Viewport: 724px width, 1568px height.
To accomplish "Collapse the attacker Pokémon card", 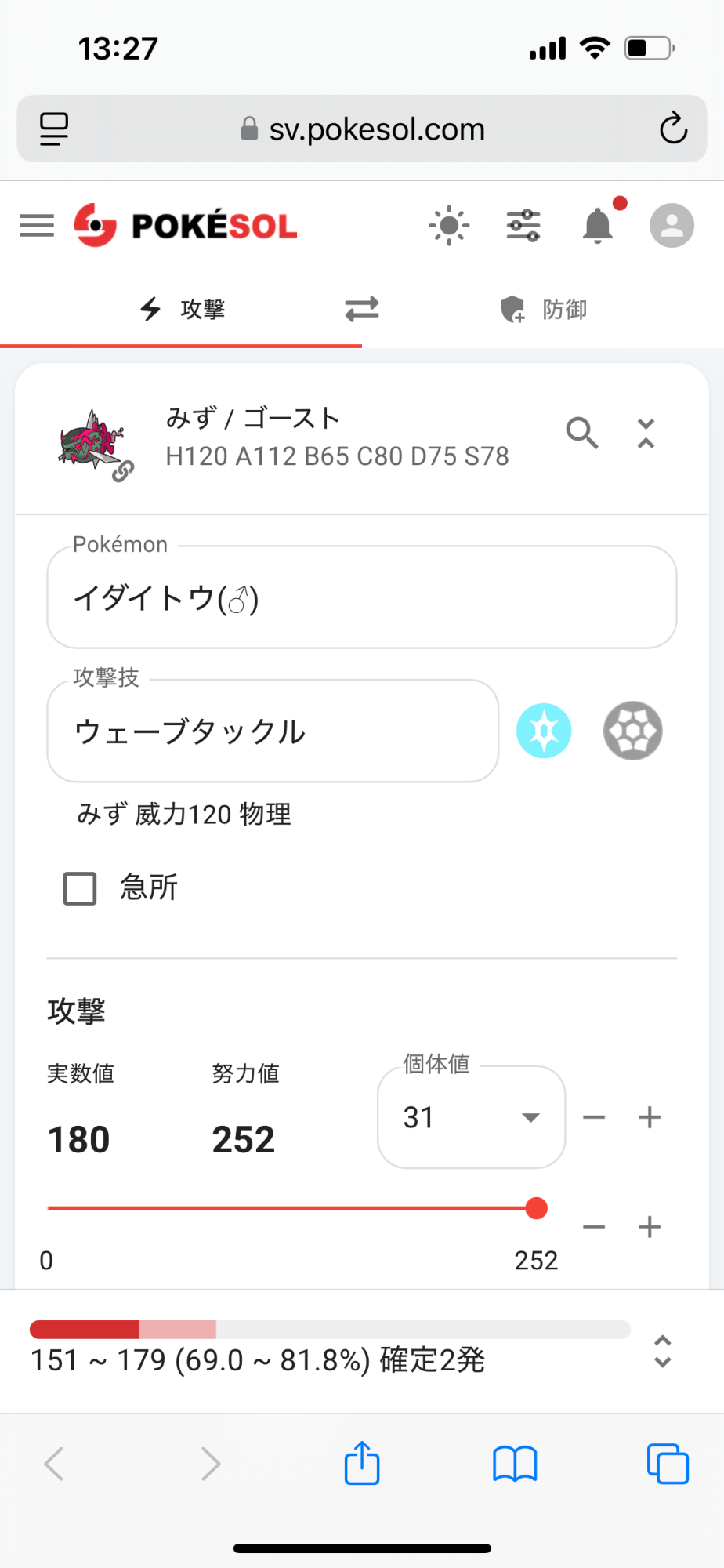I will pos(646,433).
